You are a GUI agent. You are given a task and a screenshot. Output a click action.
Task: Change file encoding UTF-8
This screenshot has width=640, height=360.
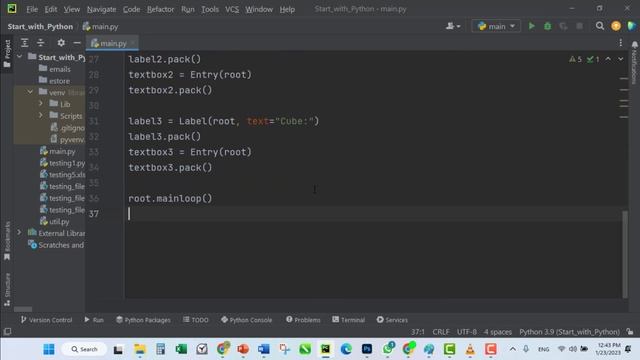467,332
